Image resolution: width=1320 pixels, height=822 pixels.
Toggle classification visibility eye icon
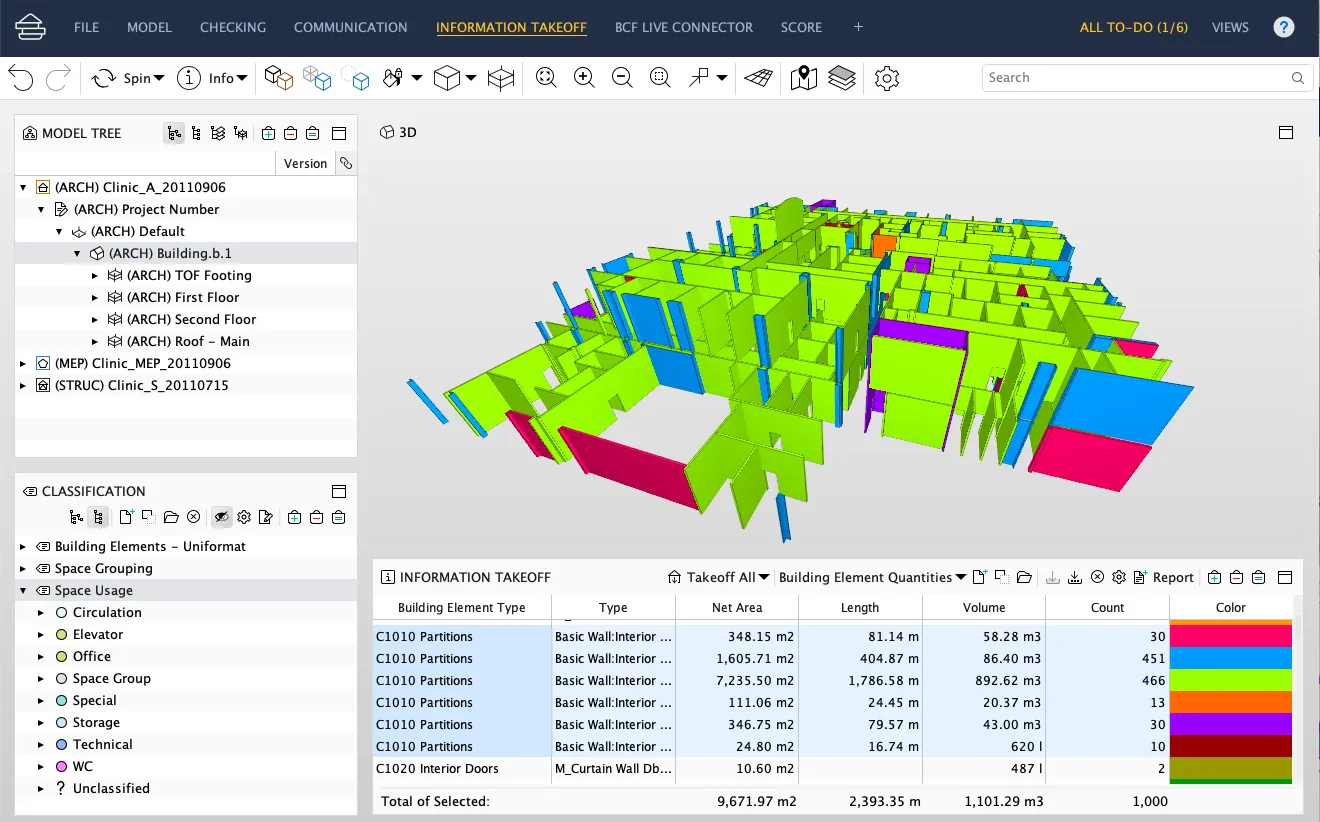222,517
